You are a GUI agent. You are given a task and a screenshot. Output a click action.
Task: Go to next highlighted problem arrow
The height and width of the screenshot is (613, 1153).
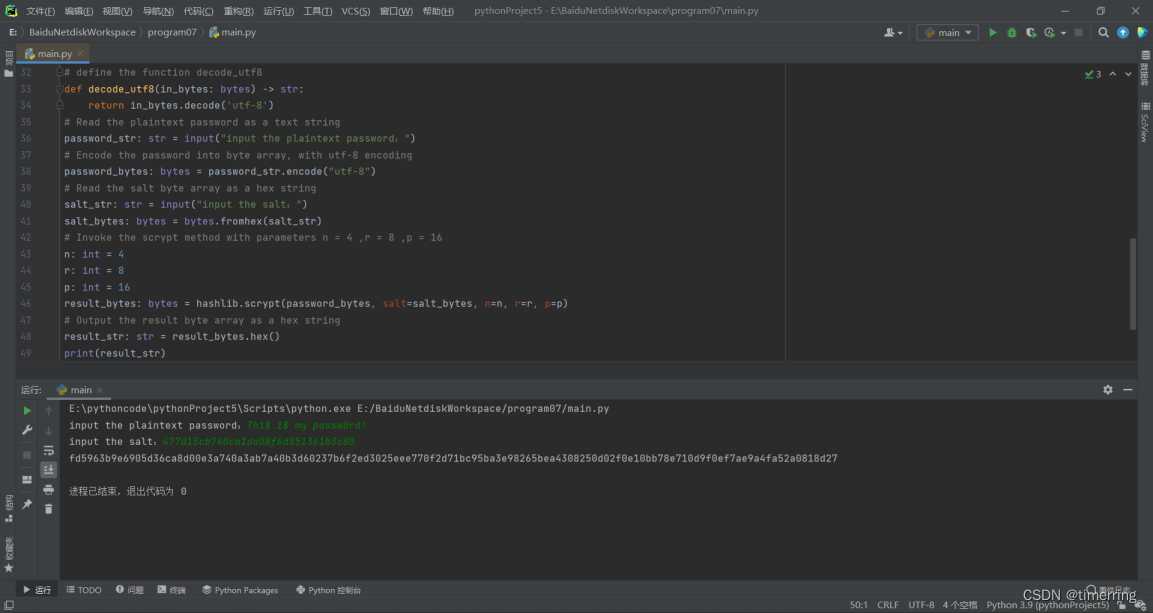pos(1128,74)
